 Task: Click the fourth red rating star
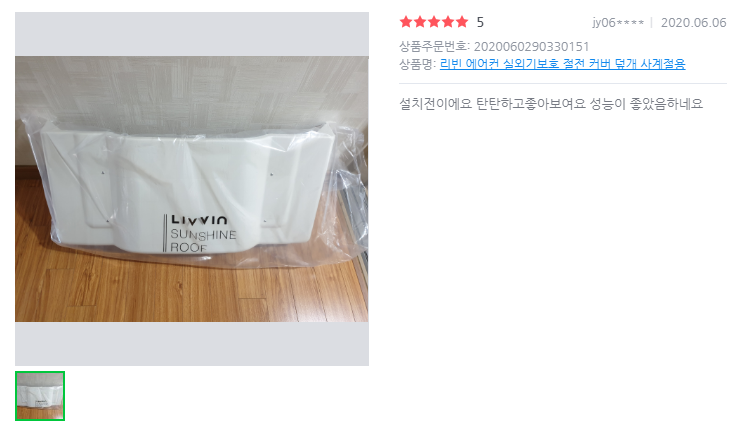(448, 22)
